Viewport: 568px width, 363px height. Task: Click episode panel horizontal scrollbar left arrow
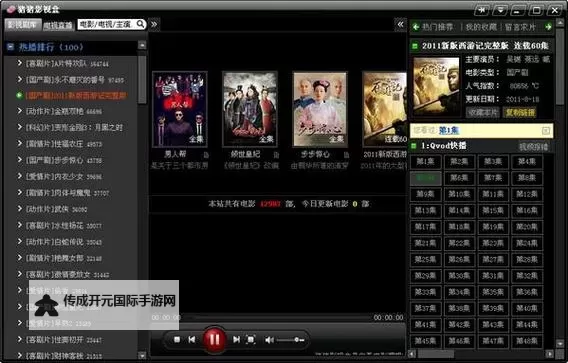click(x=413, y=354)
